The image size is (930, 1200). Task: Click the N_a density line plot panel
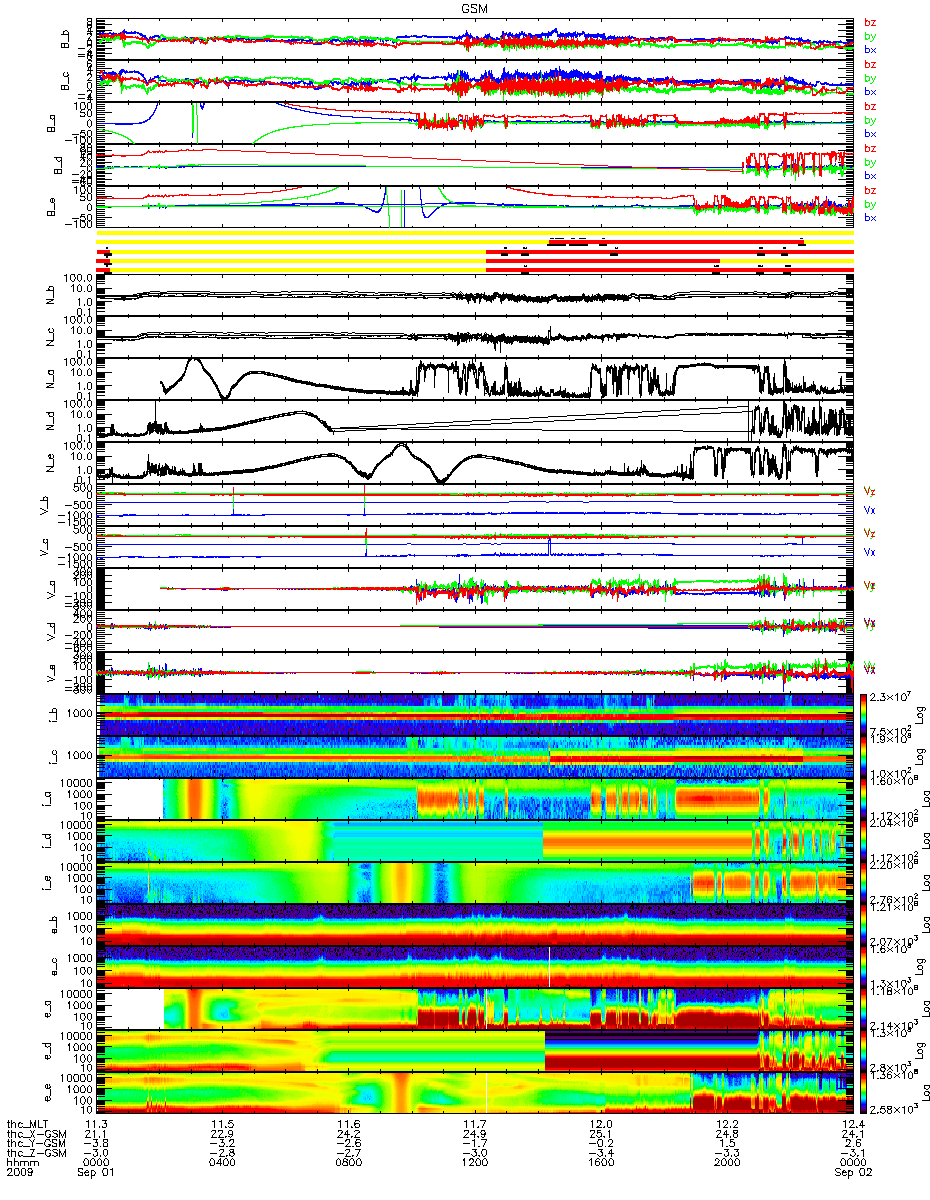tap(475, 380)
